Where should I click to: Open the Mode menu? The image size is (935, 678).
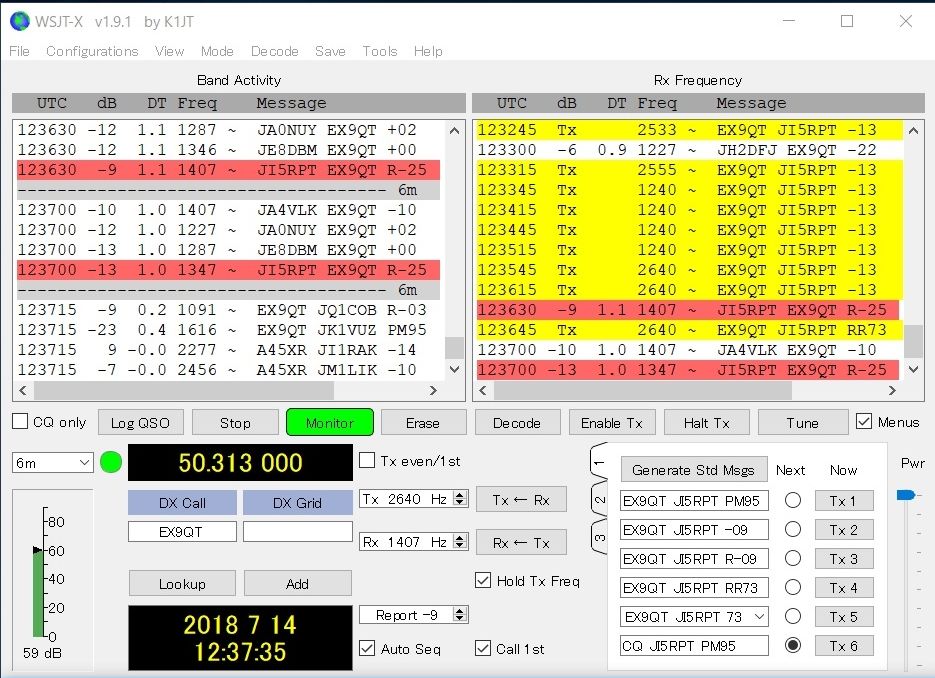pyautogui.click(x=217, y=51)
